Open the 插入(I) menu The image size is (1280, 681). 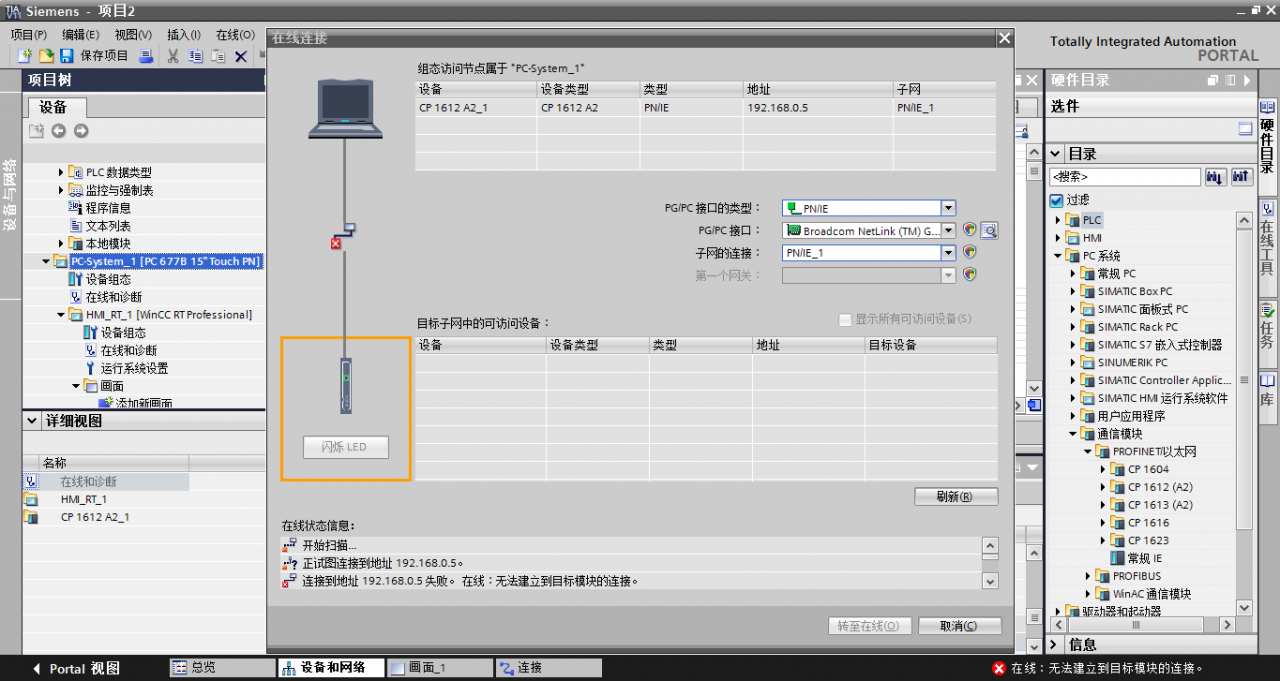183,34
